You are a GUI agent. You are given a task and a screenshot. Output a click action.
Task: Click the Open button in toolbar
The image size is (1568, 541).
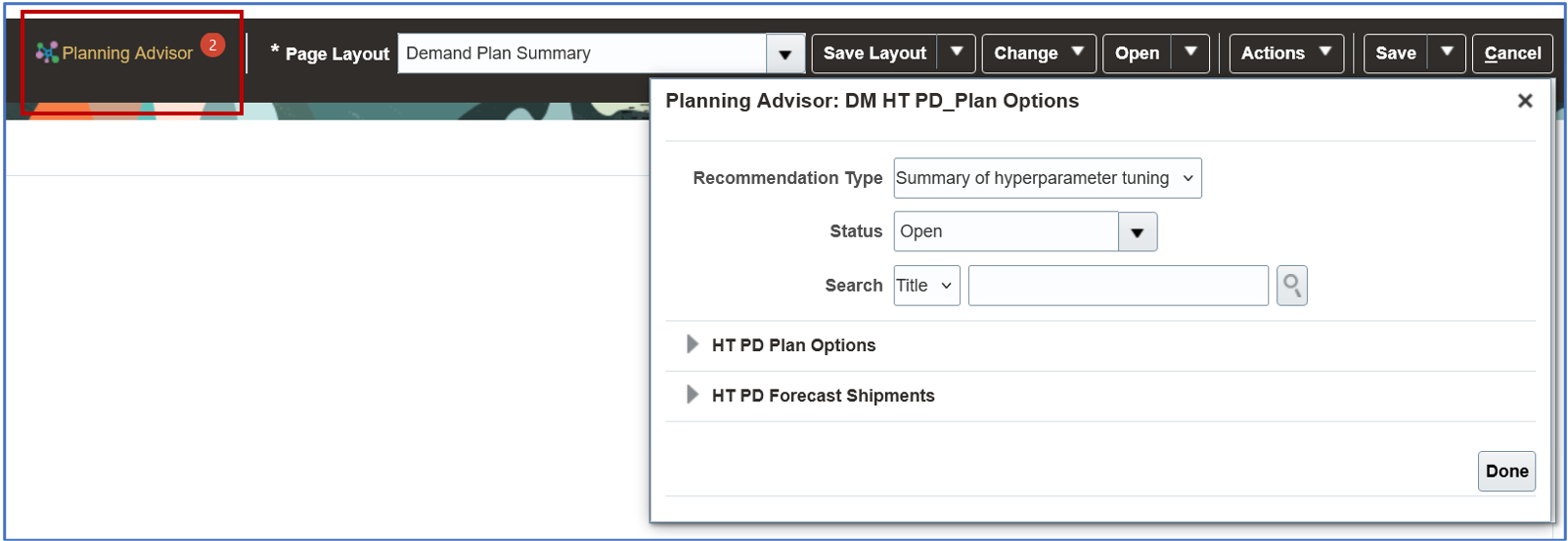click(x=1137, y=53)
